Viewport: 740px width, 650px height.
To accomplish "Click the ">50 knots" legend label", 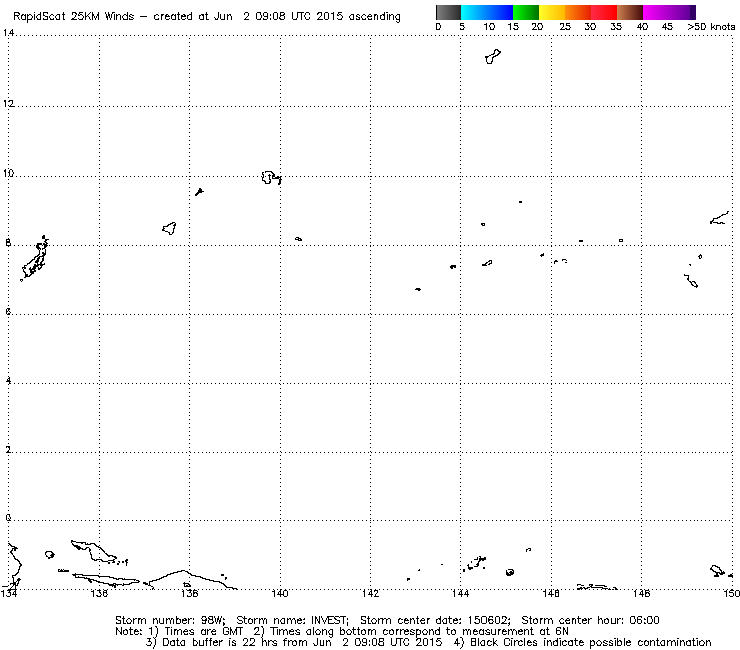I will tap(711, 27).
